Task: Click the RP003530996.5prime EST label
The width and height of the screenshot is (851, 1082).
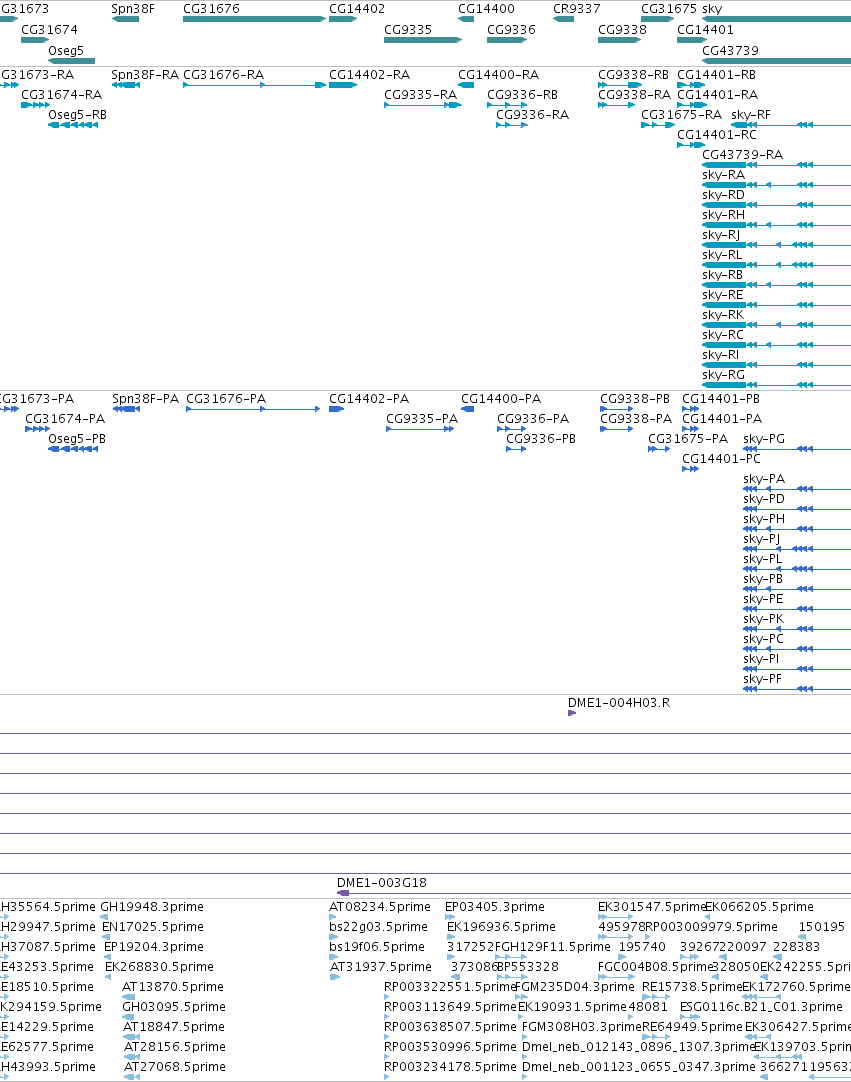Action: tap(450, 1047)
